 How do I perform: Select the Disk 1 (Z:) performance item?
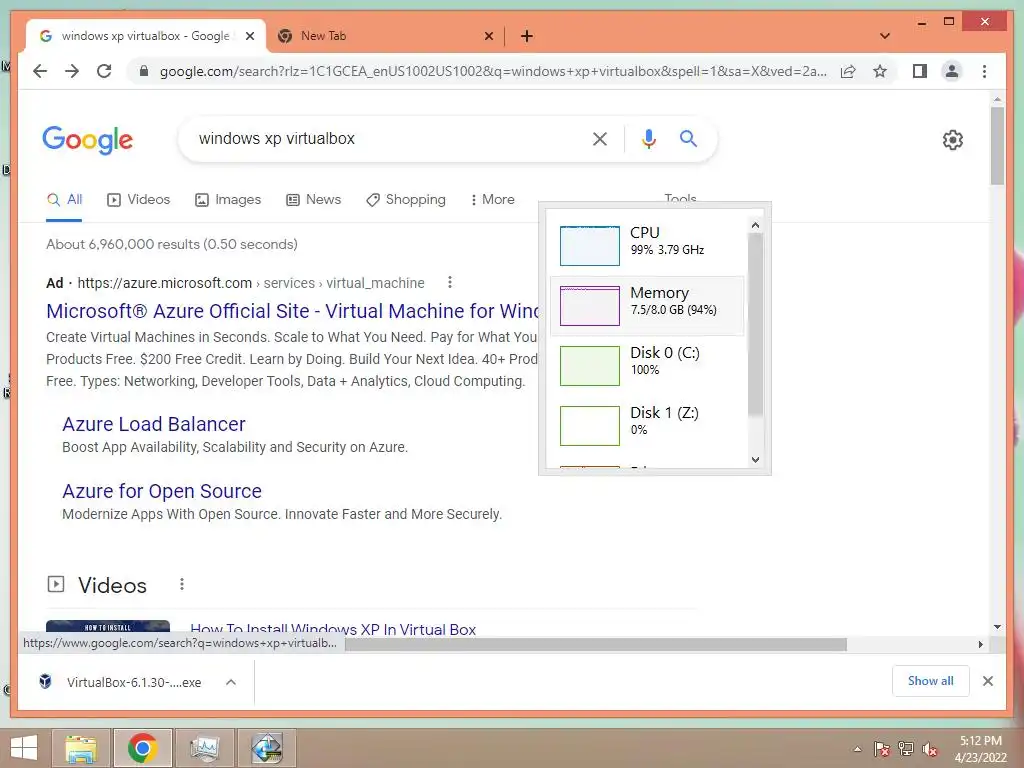pos(647,425)
